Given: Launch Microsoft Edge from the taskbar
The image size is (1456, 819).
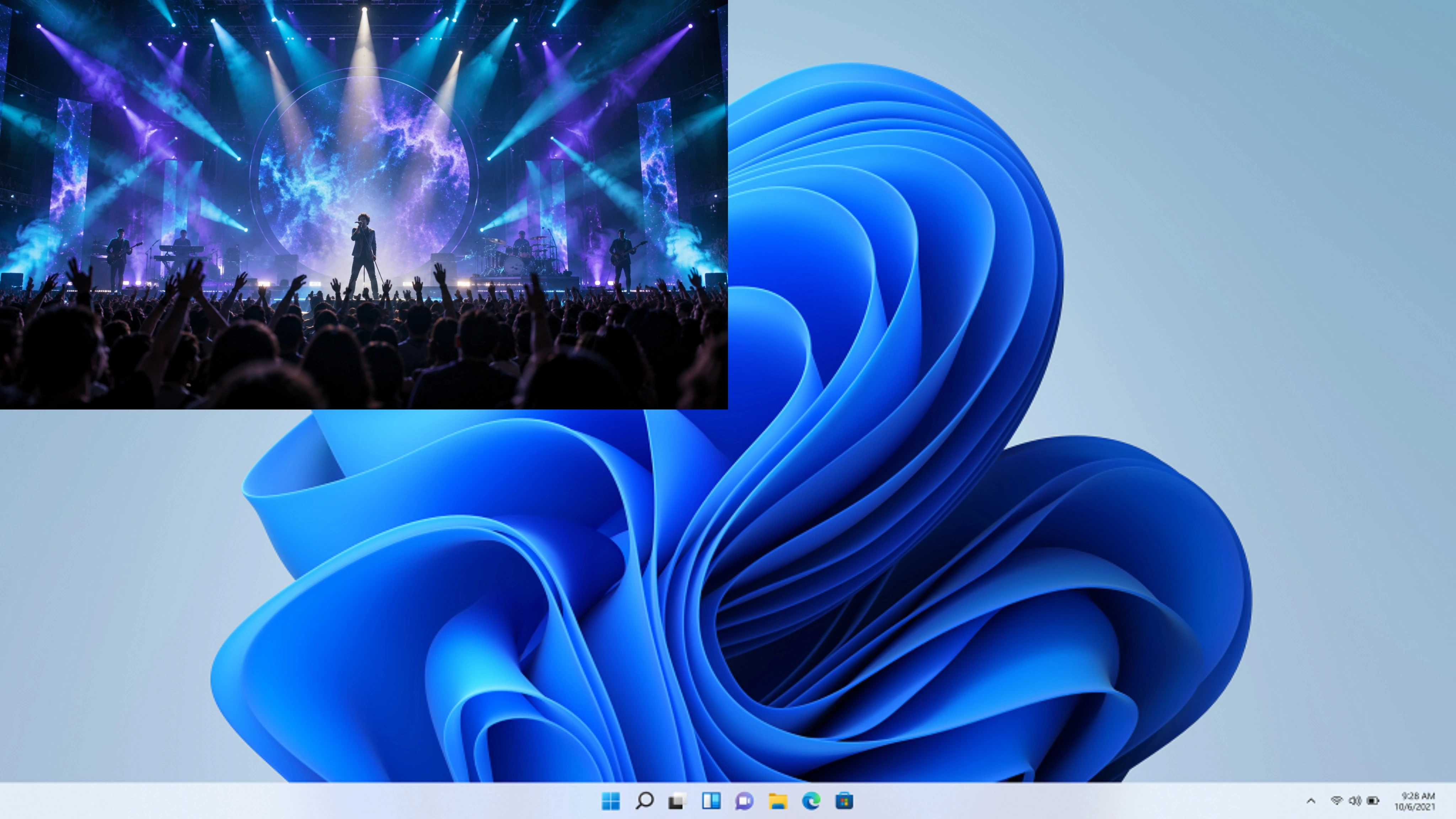Looking at the screenshot, I should (x=811, y=801).
